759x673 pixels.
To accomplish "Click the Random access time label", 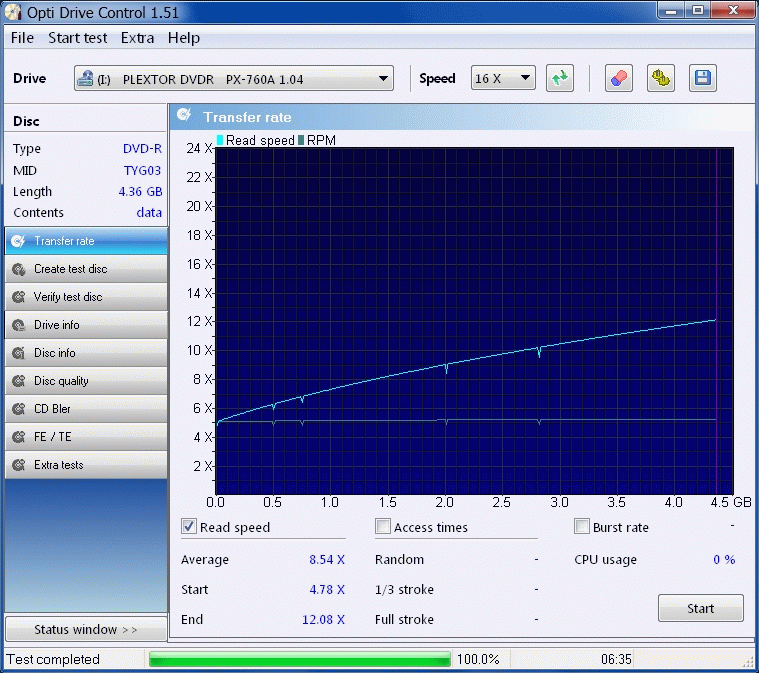I will [x=399, y=560].
